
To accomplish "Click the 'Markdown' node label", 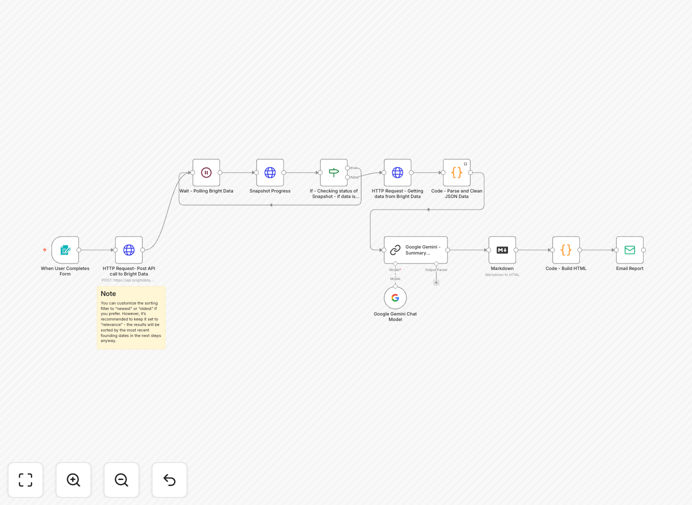I will (502, 268).
